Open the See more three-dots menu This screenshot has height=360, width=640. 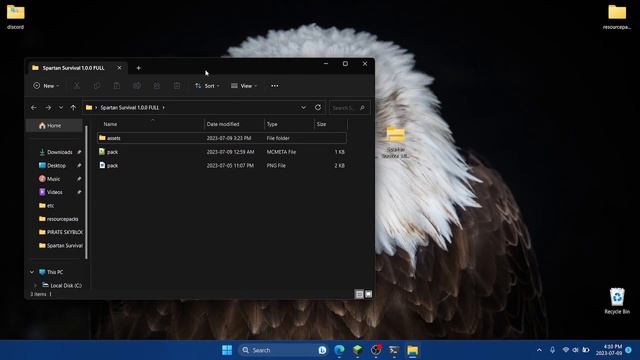[275, 86]
